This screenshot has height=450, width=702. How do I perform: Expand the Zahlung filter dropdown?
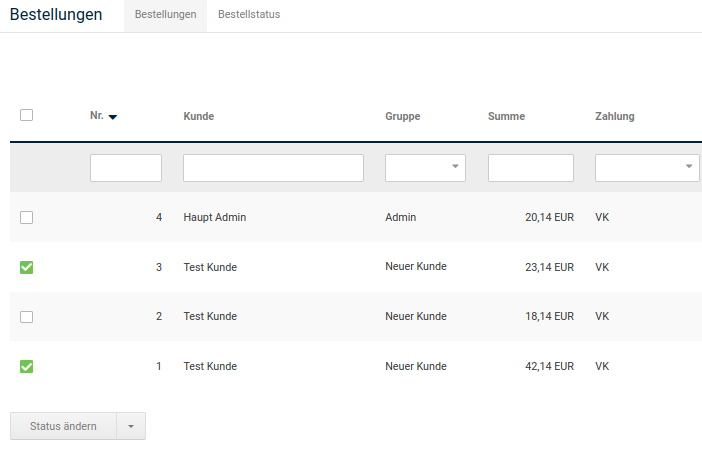646,167
